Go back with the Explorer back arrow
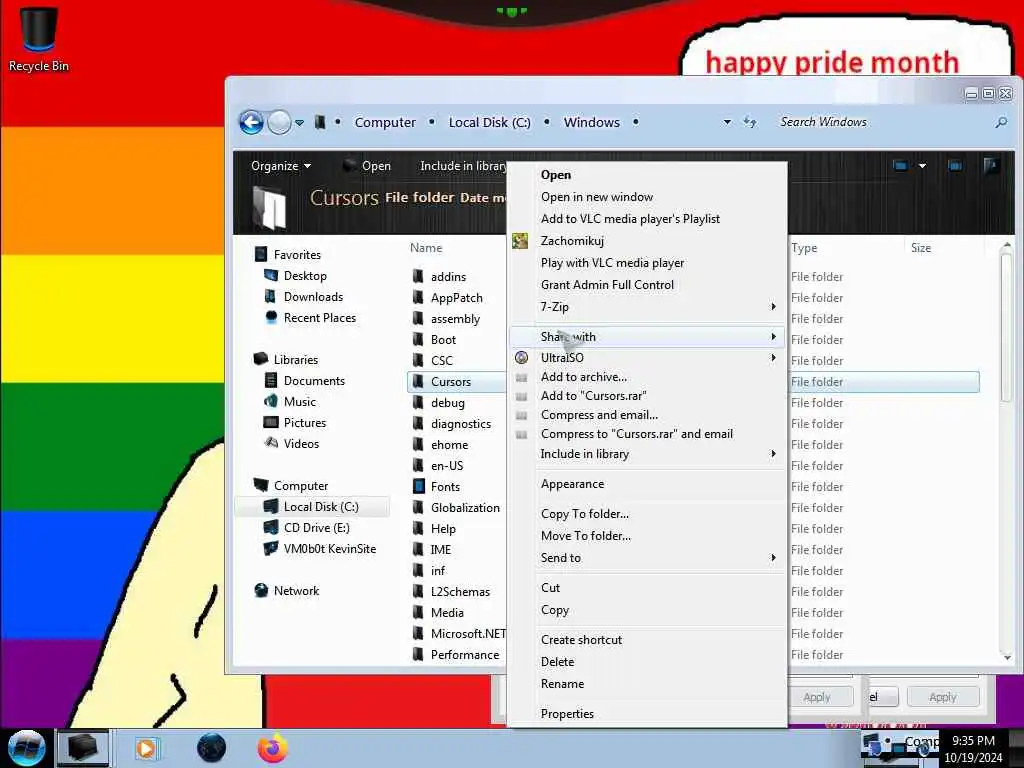1024x768 pixels. coord(251,122)
